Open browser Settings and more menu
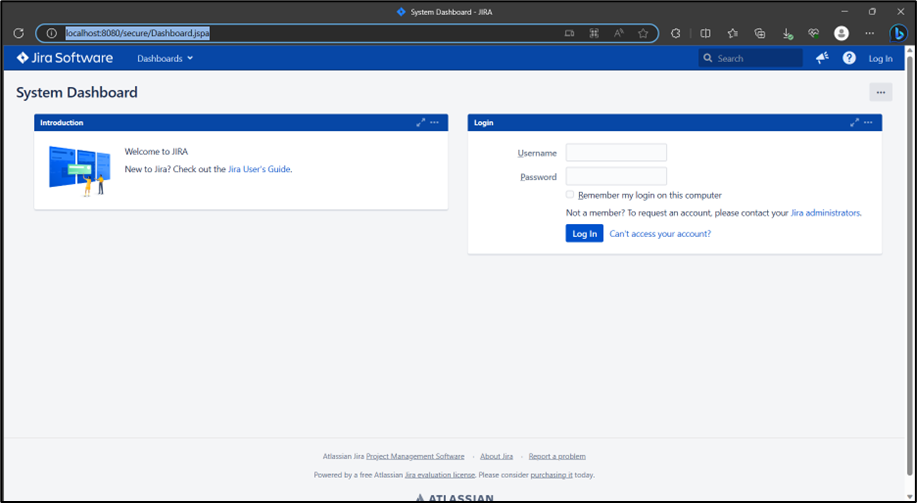 (x=870, y=33)
